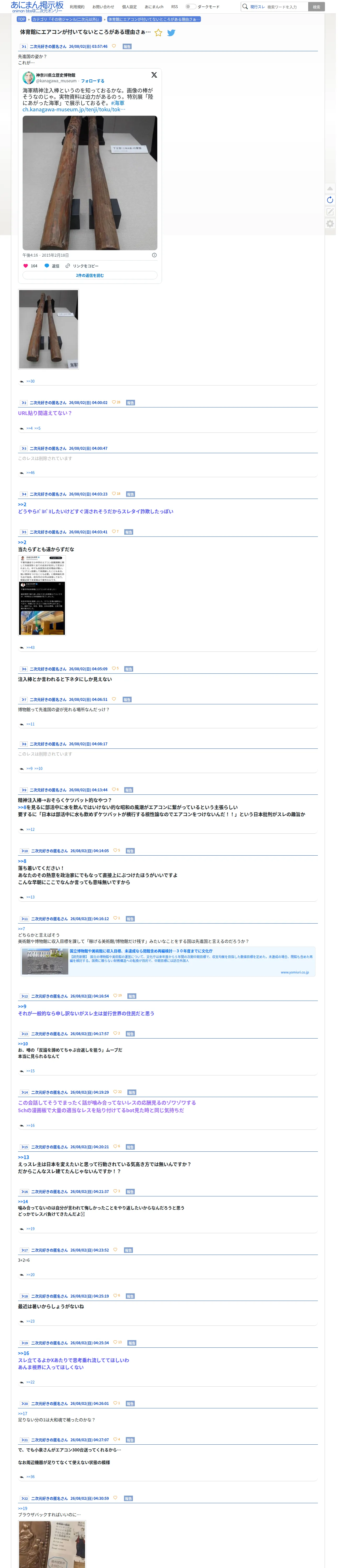
Task: Click the search magnifier icon in the header
Action: tap(245, 7)
